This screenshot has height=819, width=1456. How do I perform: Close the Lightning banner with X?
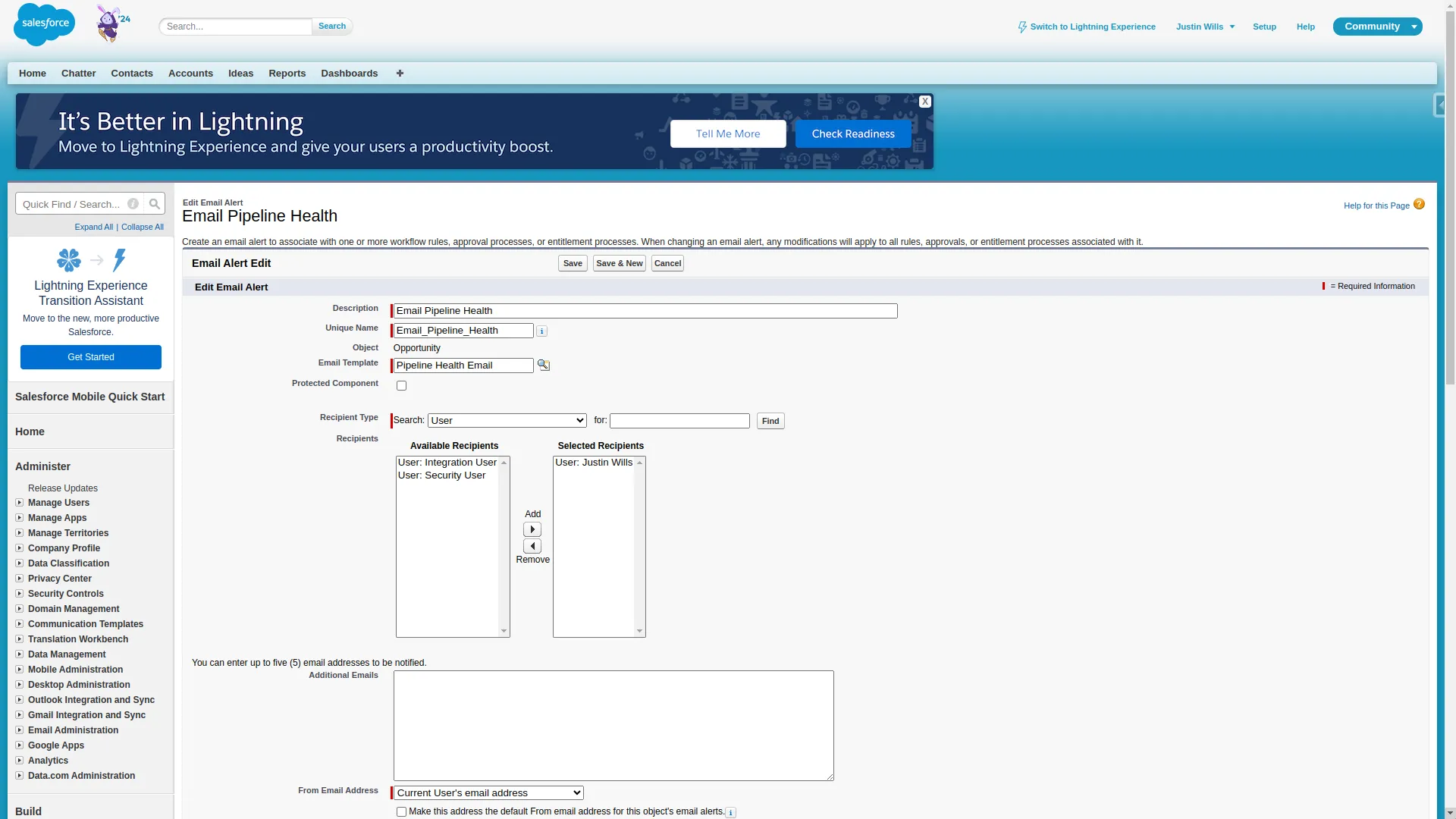click(925, 102)
